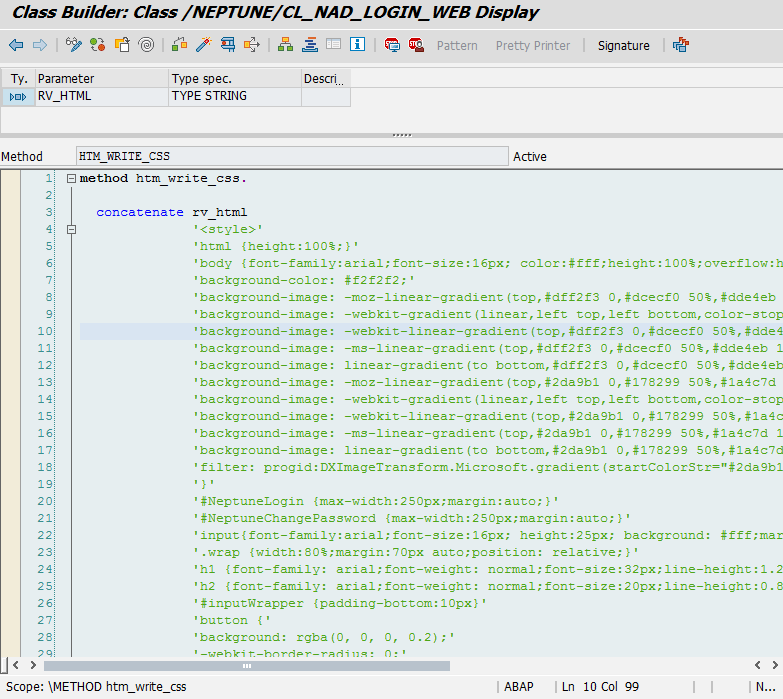The image size is (783, 699).
Task: Click the panel splitter dots to collapse signature
Action: tap(401, 135)
